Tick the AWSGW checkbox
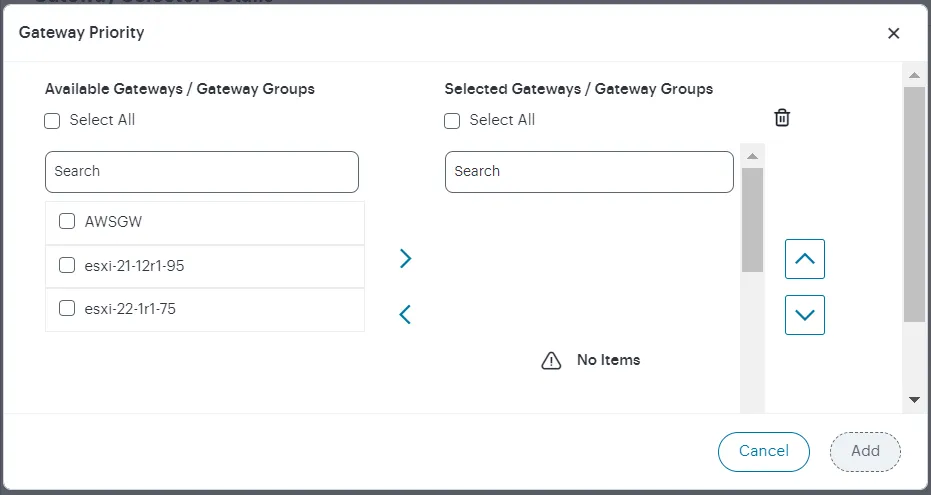The height and width of the screenshot is (495, 931). pos(67,221)
